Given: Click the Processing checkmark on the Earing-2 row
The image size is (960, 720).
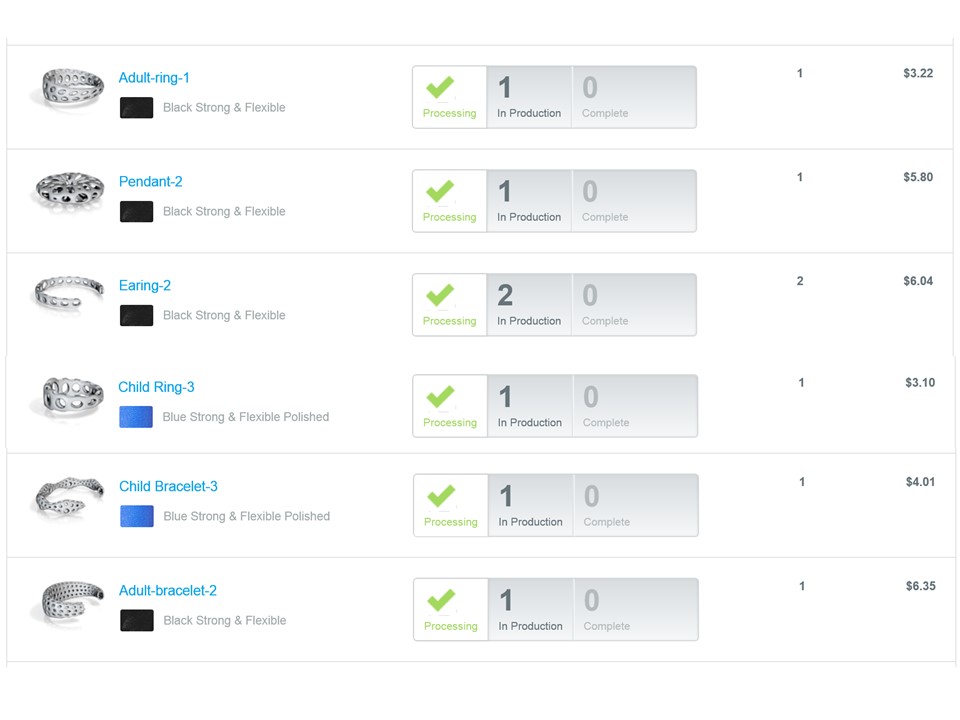Looking at the screenshot, I should 440,295.
